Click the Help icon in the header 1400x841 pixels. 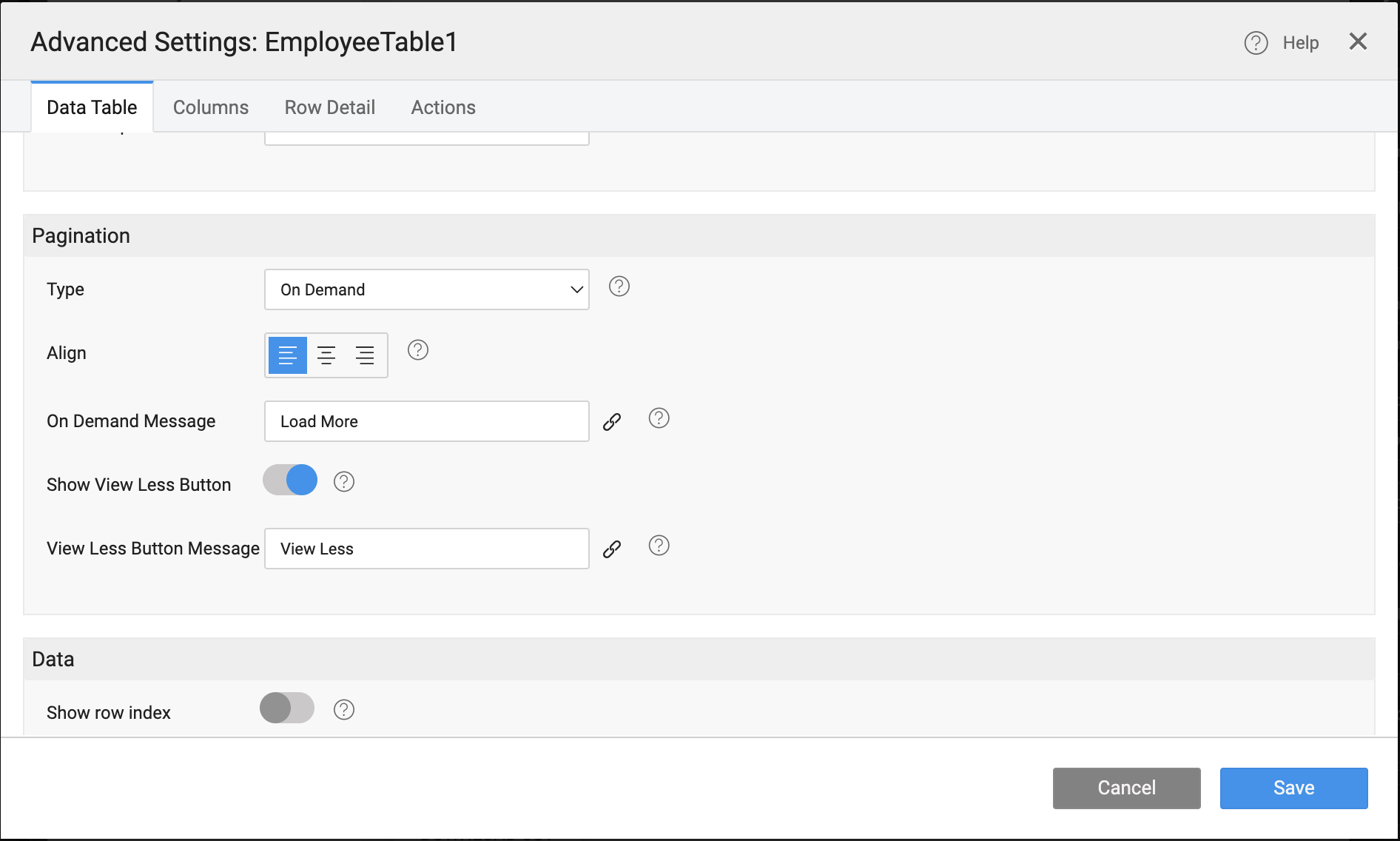1256,43
